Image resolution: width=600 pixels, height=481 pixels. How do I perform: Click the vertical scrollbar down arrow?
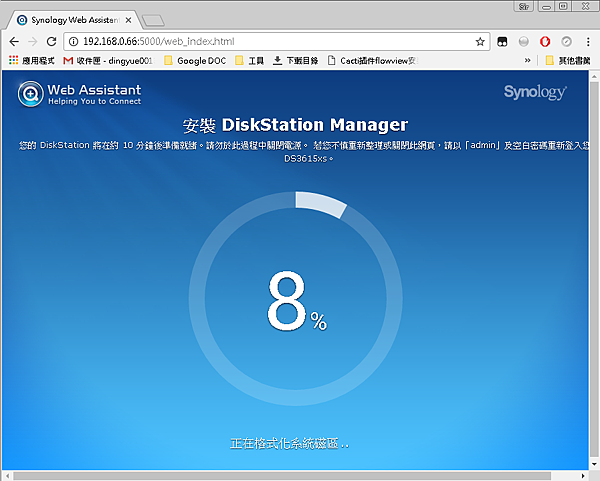[x=594, y=464]
